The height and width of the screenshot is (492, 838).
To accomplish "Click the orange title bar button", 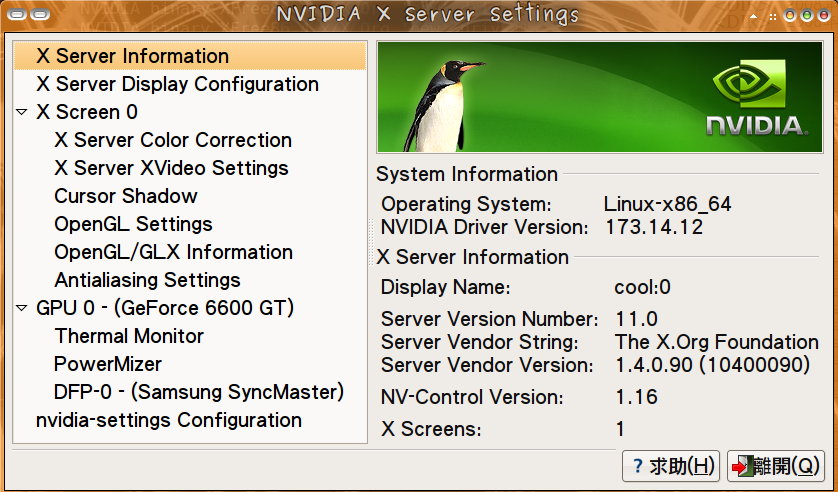I will (790, 15).
